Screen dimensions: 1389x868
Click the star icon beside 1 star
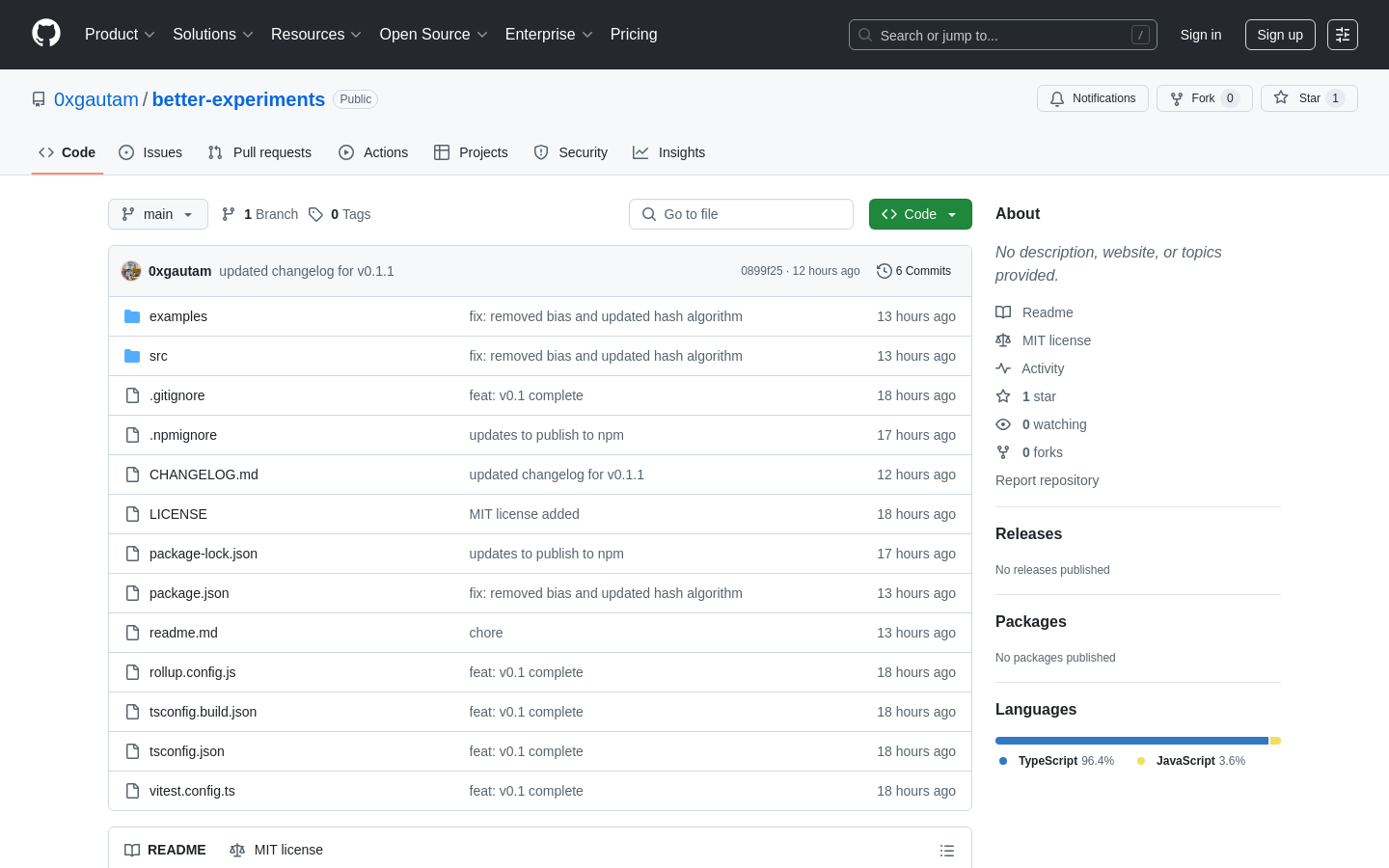tap(1003, 396)
